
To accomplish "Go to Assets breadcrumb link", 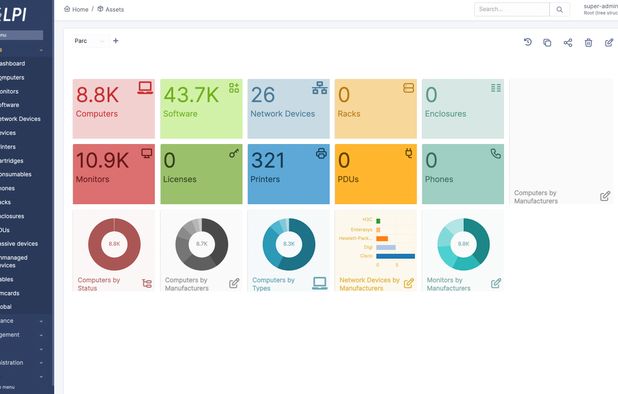I will pos(111,9).
